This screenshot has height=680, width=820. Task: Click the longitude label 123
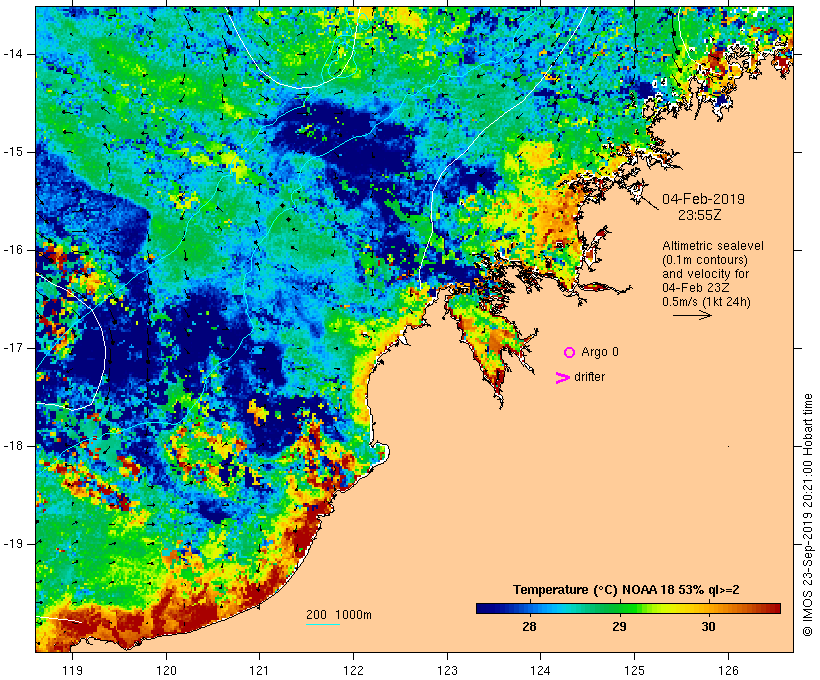point(447,670)
